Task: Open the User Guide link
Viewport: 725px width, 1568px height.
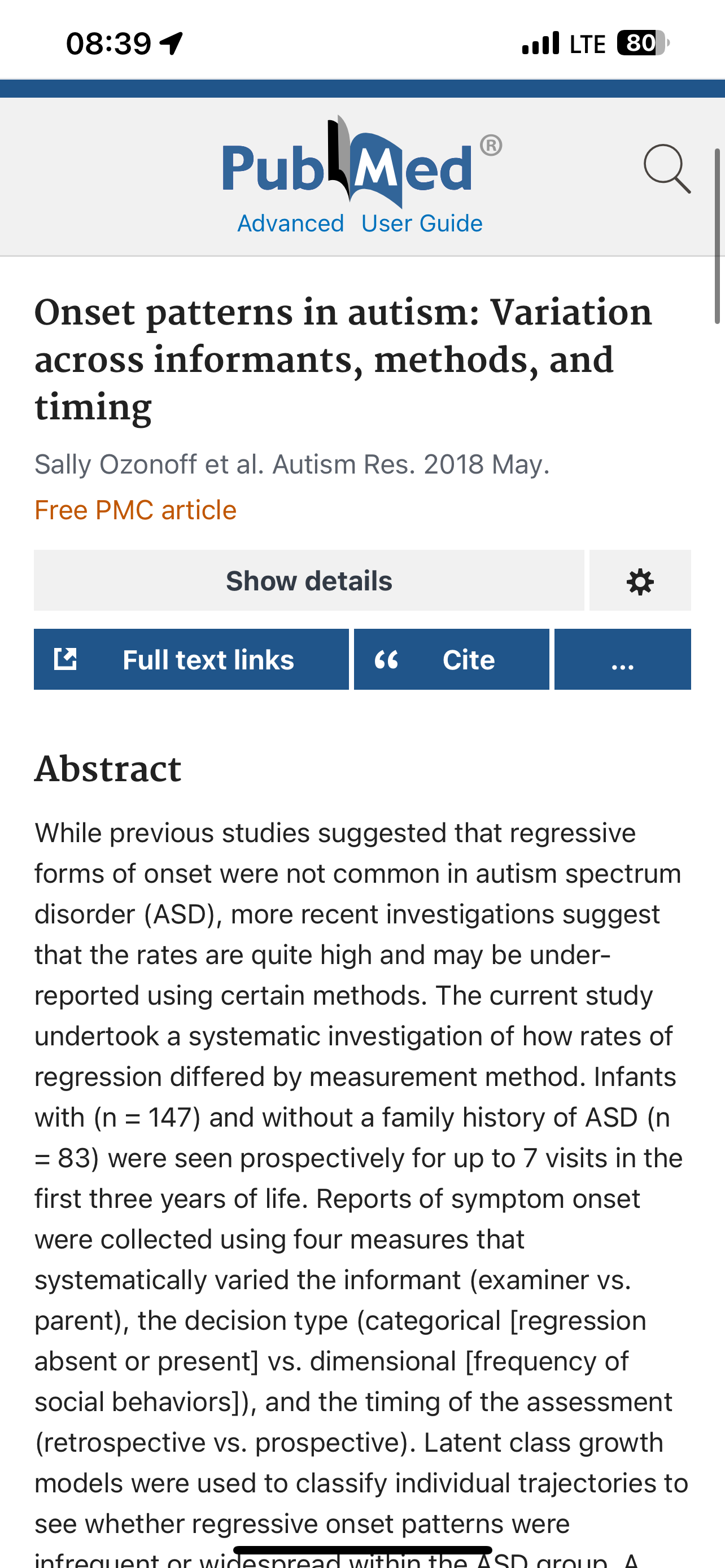Action: (421, 224)
